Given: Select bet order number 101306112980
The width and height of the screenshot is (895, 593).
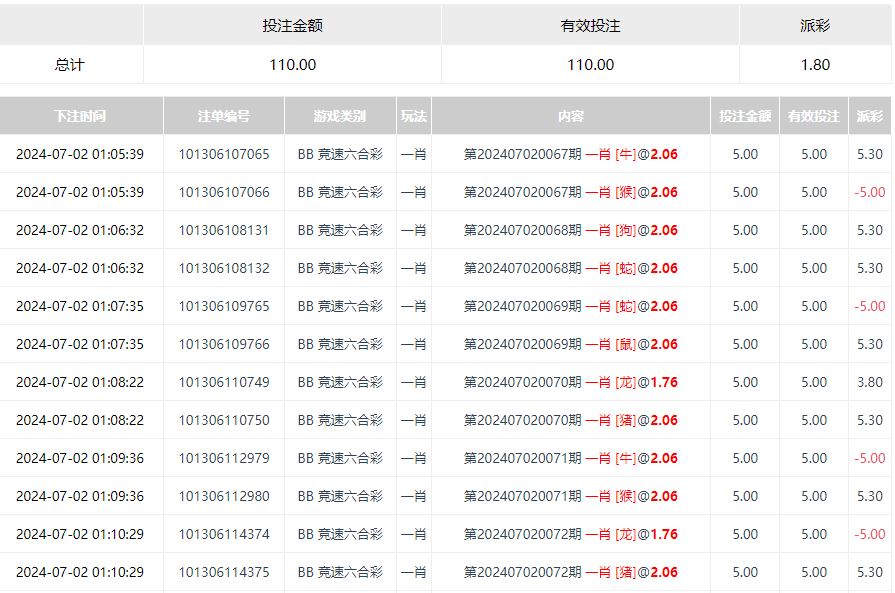Looking at the screenshot, I should 224,496.
